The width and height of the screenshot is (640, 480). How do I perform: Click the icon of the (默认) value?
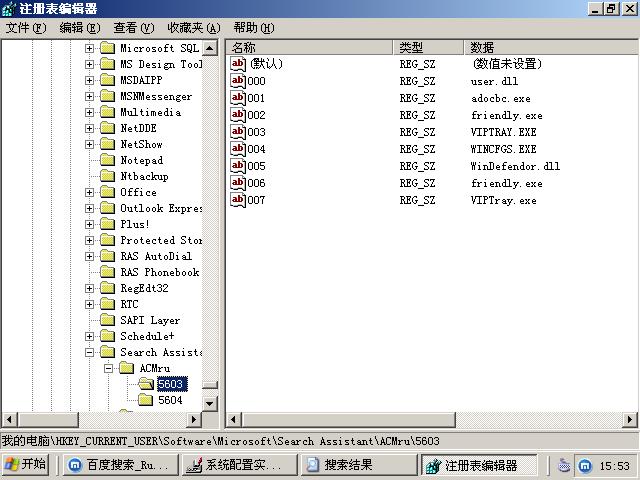point(238,64)
